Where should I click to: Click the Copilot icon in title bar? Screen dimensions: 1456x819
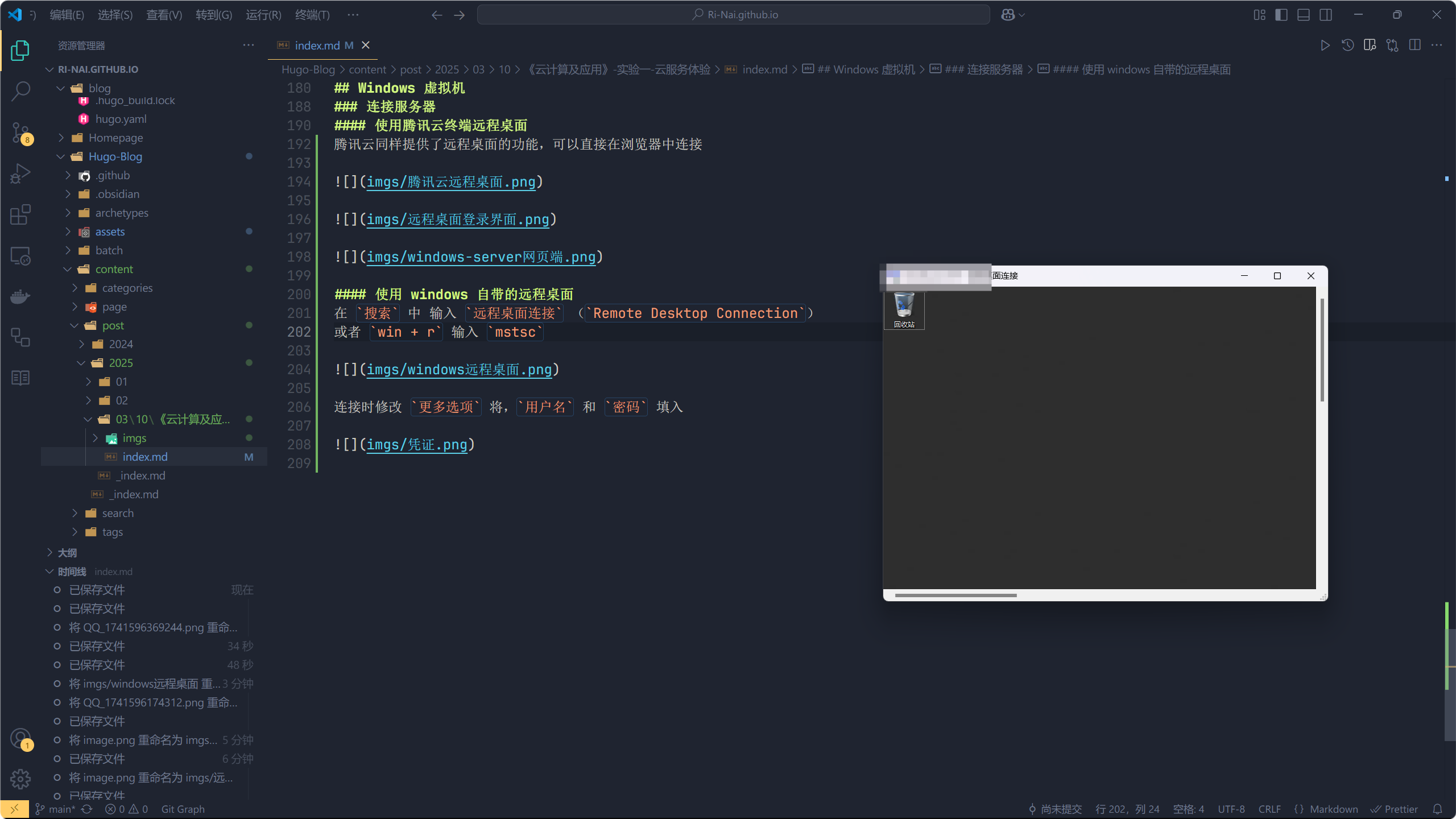1008,15
